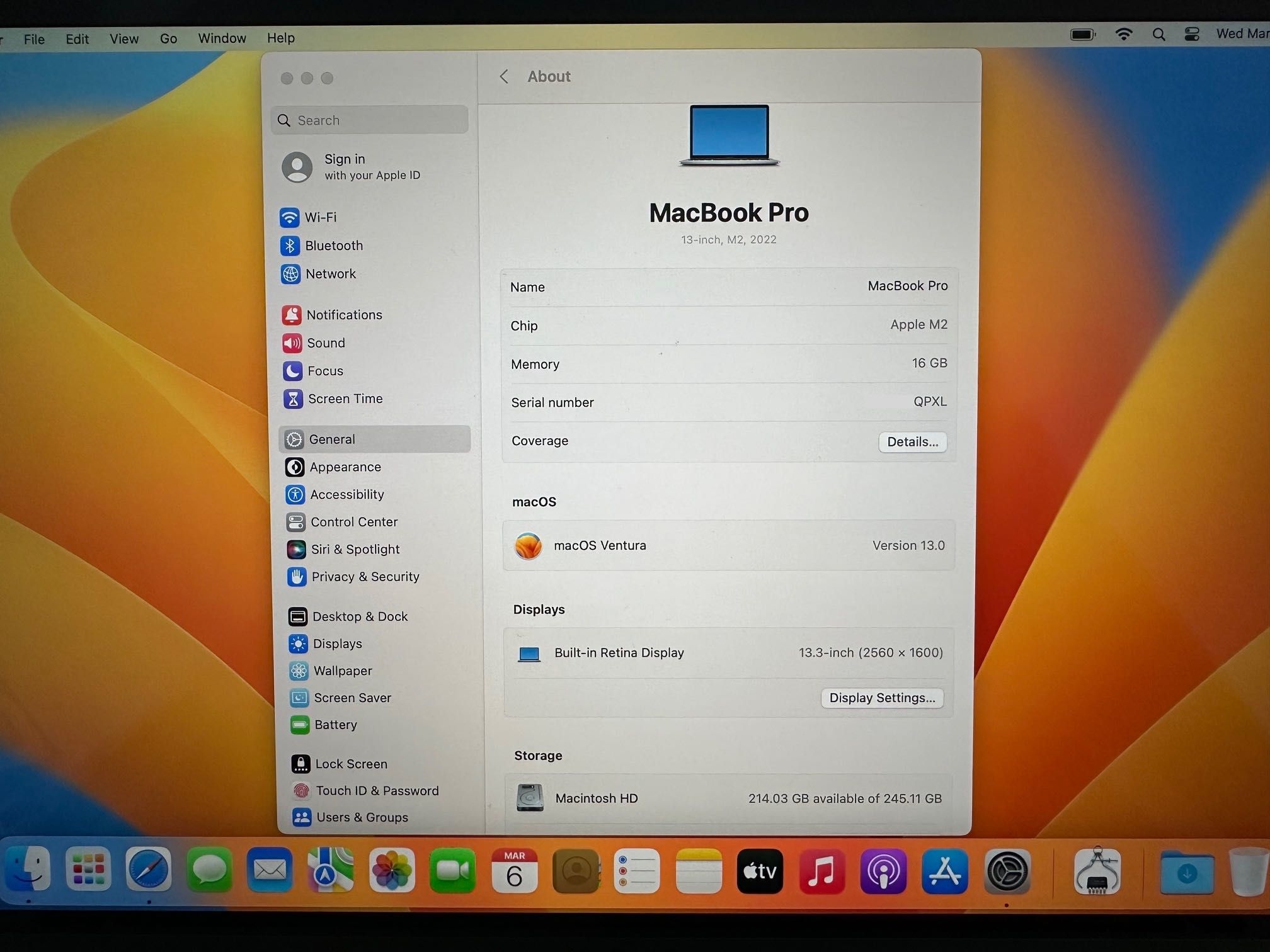Click the Built-in Retina Display row
Screen dimensions: 1270x952
[x=729, y=653]
